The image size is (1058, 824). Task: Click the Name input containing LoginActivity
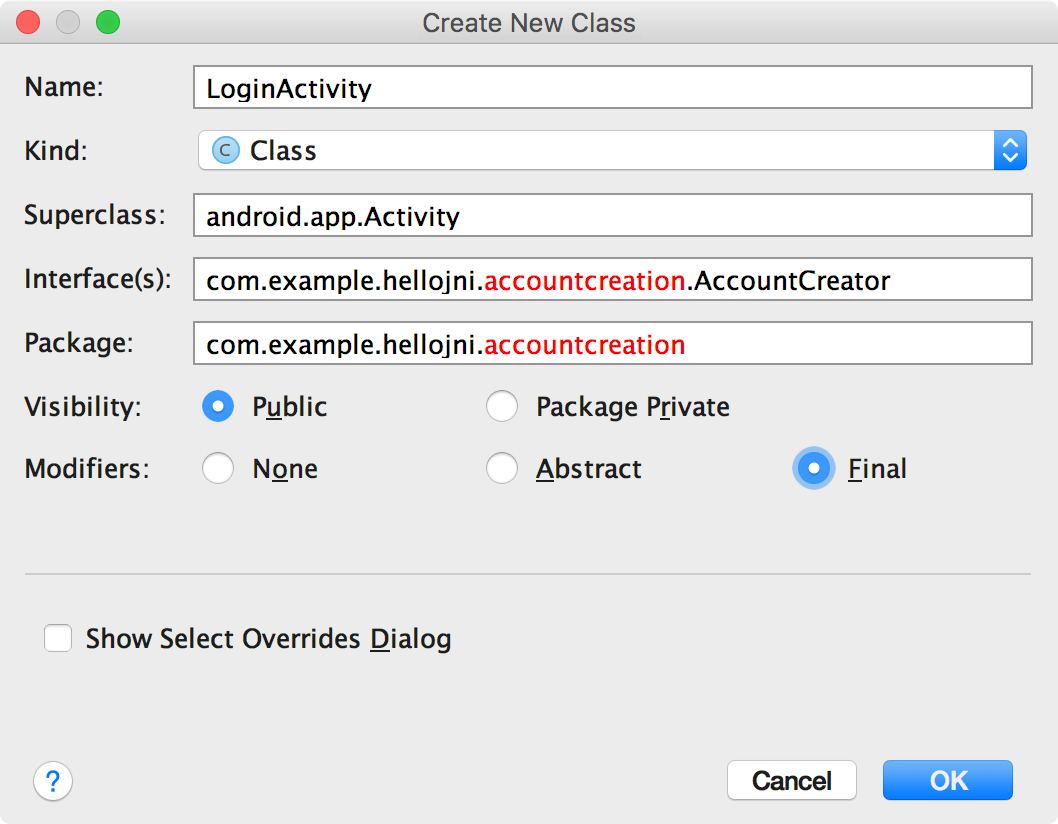[612, 87]
